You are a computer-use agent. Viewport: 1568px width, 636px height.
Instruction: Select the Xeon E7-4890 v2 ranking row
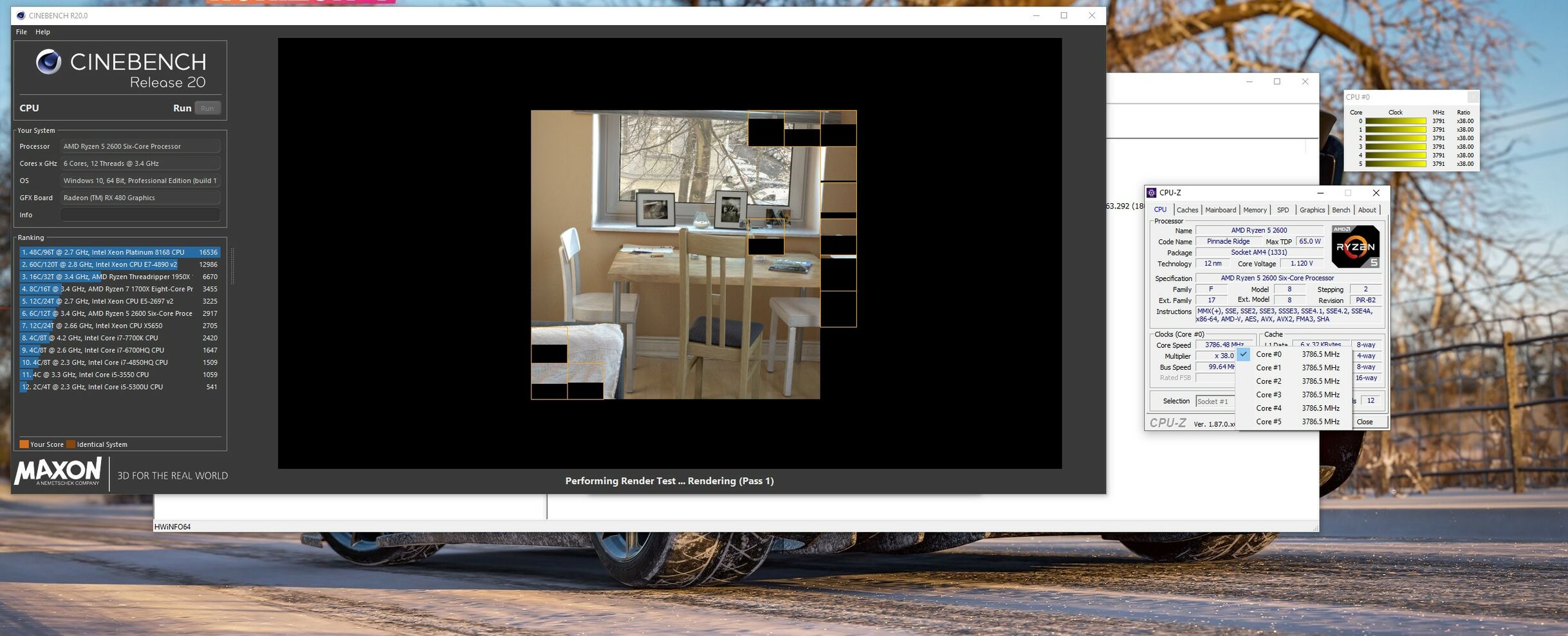tap(120, 264)
